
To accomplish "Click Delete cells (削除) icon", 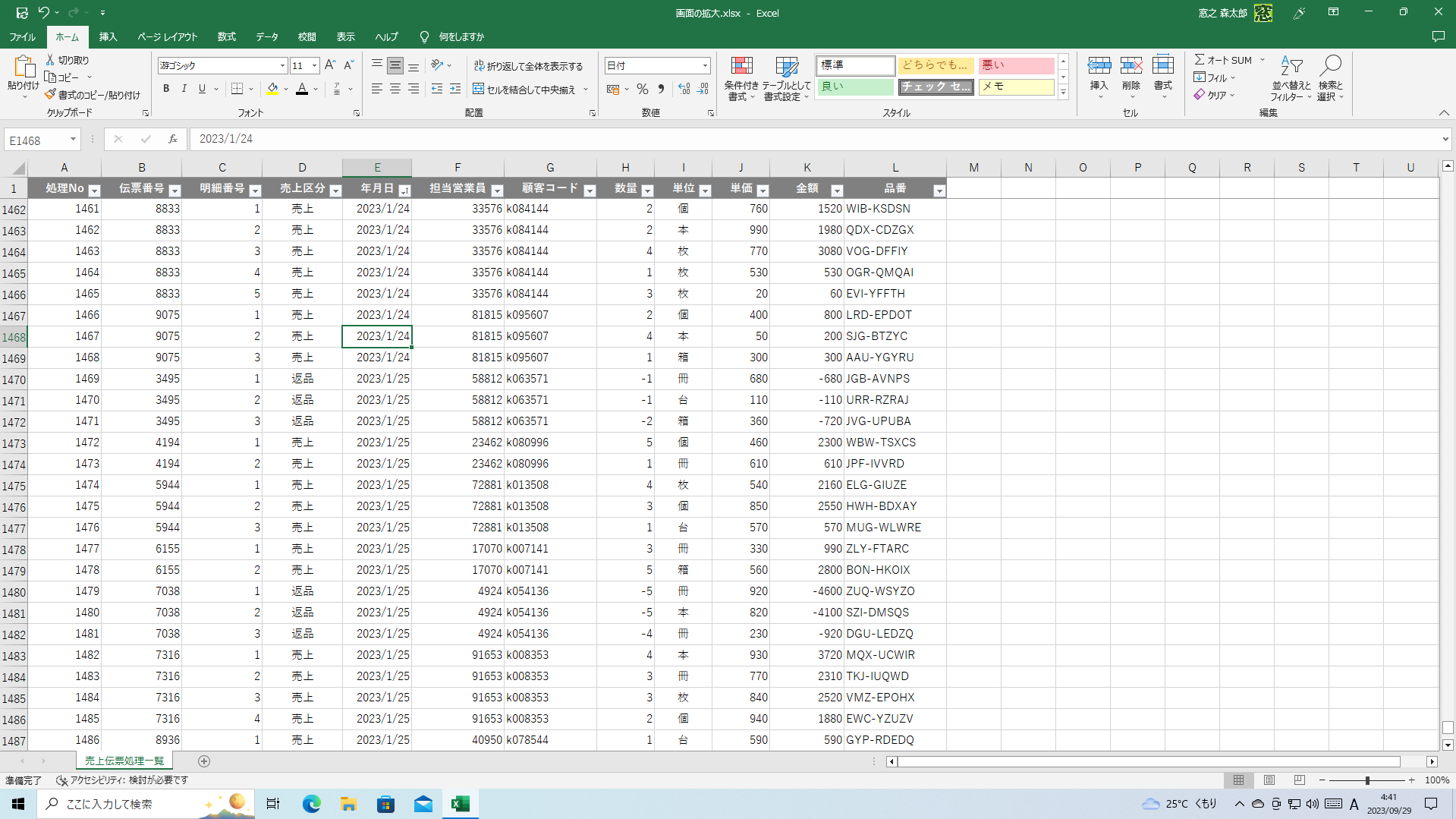I will 1131,66.
